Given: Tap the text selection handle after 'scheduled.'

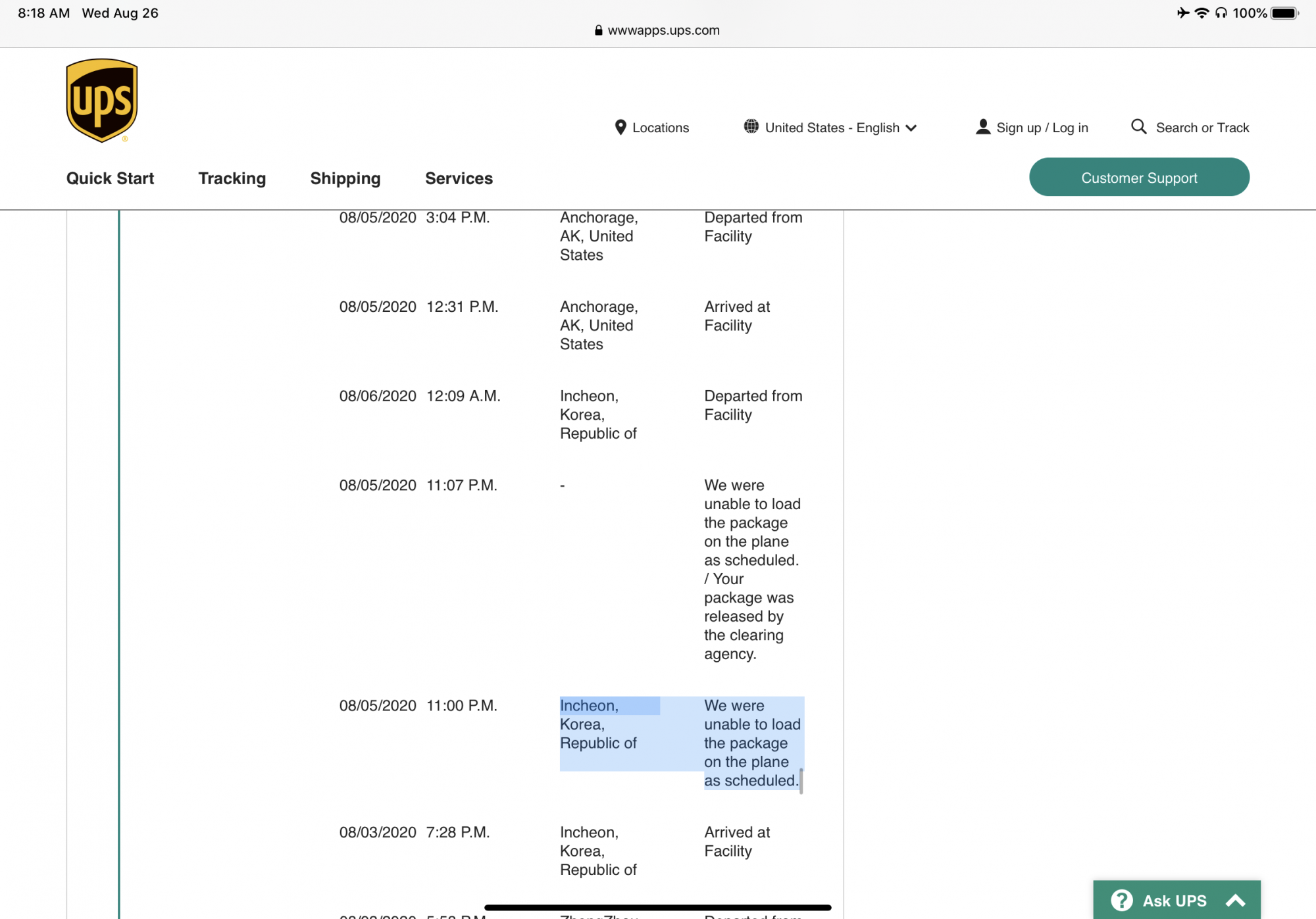Looking at the screenshot, I should [801, 782].
